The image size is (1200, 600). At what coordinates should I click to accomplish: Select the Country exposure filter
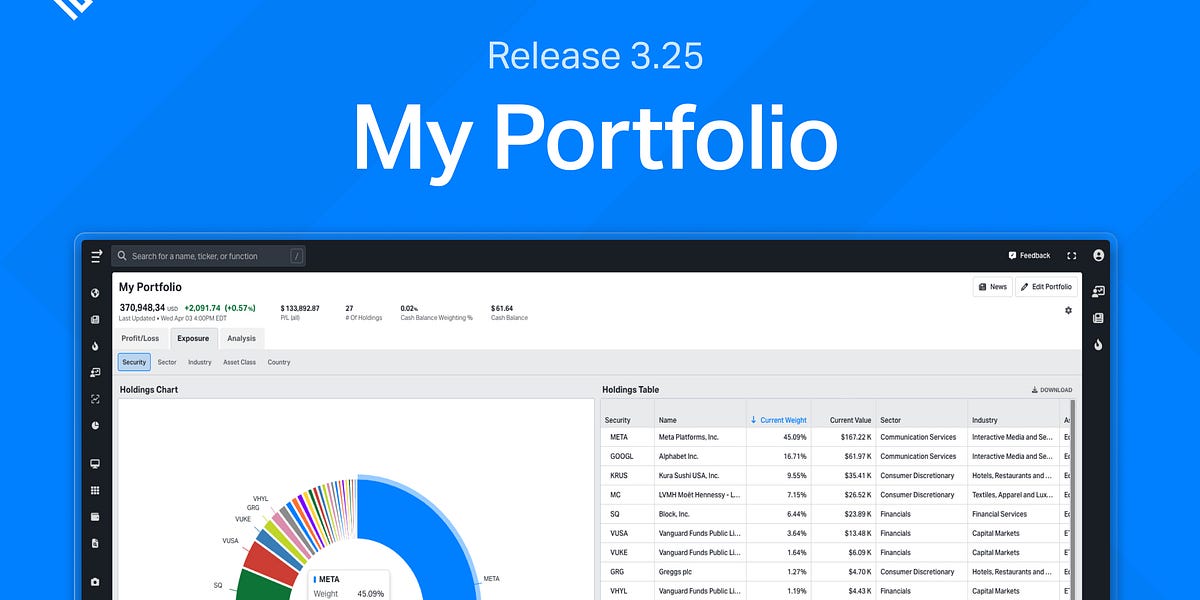[x=279, y=362]
